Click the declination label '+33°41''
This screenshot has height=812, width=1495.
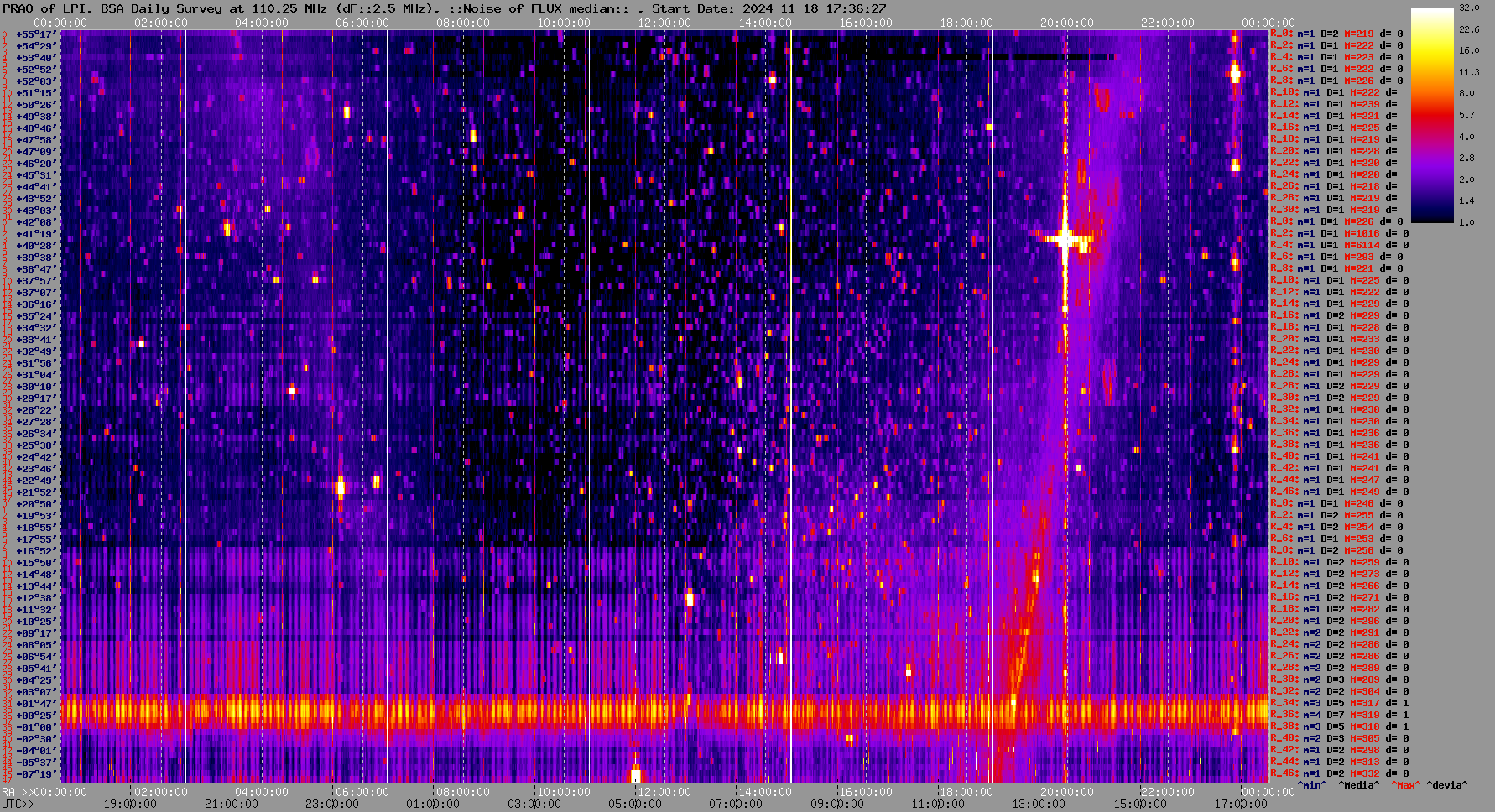(x=36, y=339)
